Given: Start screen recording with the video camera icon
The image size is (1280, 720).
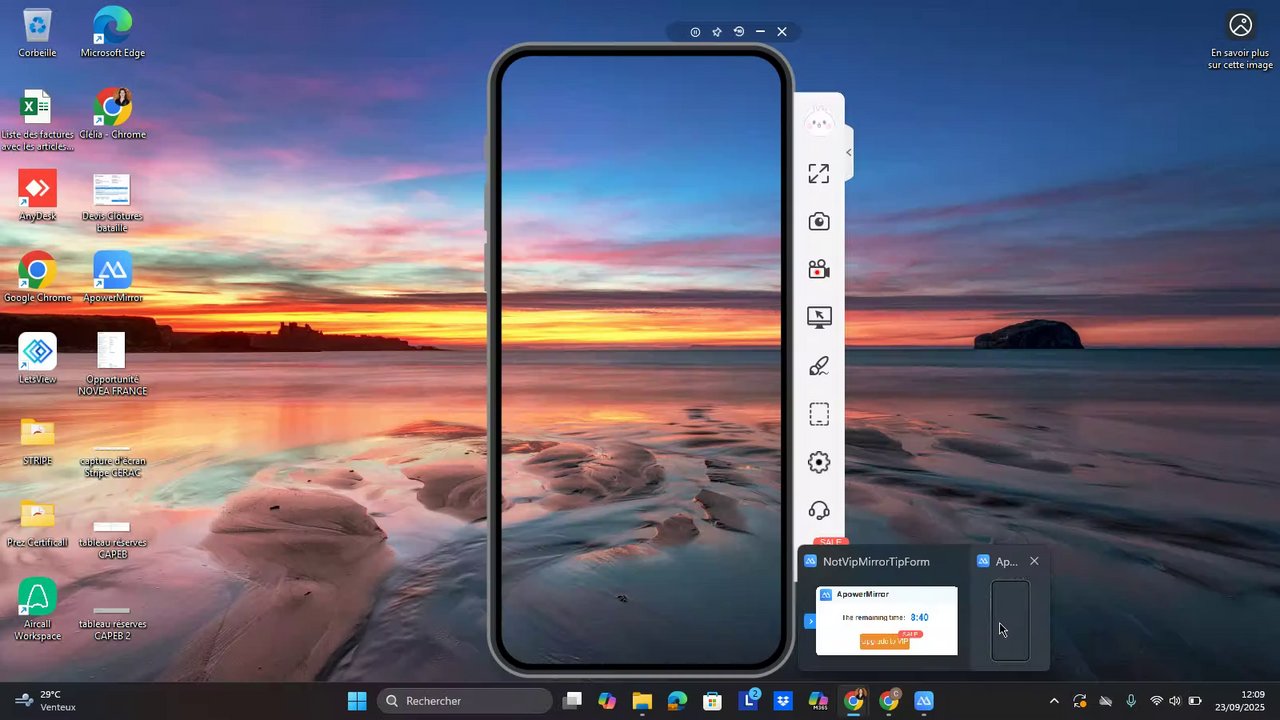Looking at the screenshot, I should coord(819,270).
